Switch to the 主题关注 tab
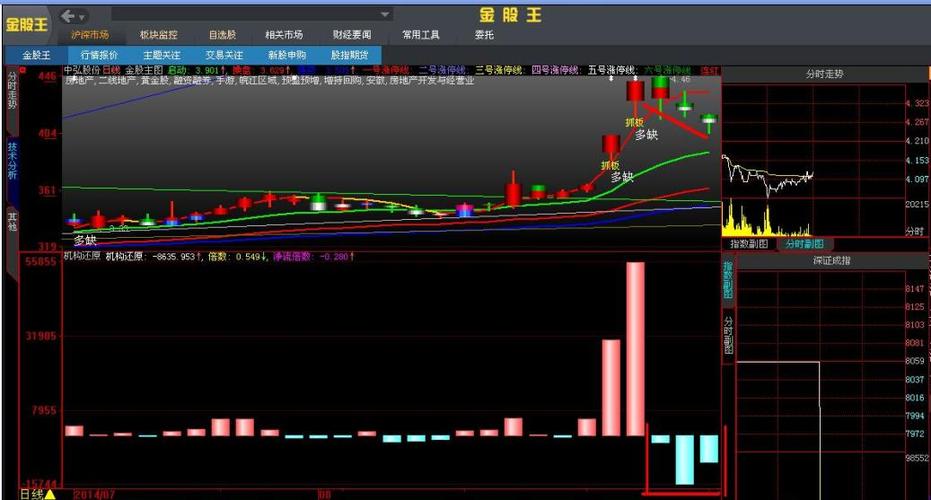931x500 pixels. tap(162, 55)
